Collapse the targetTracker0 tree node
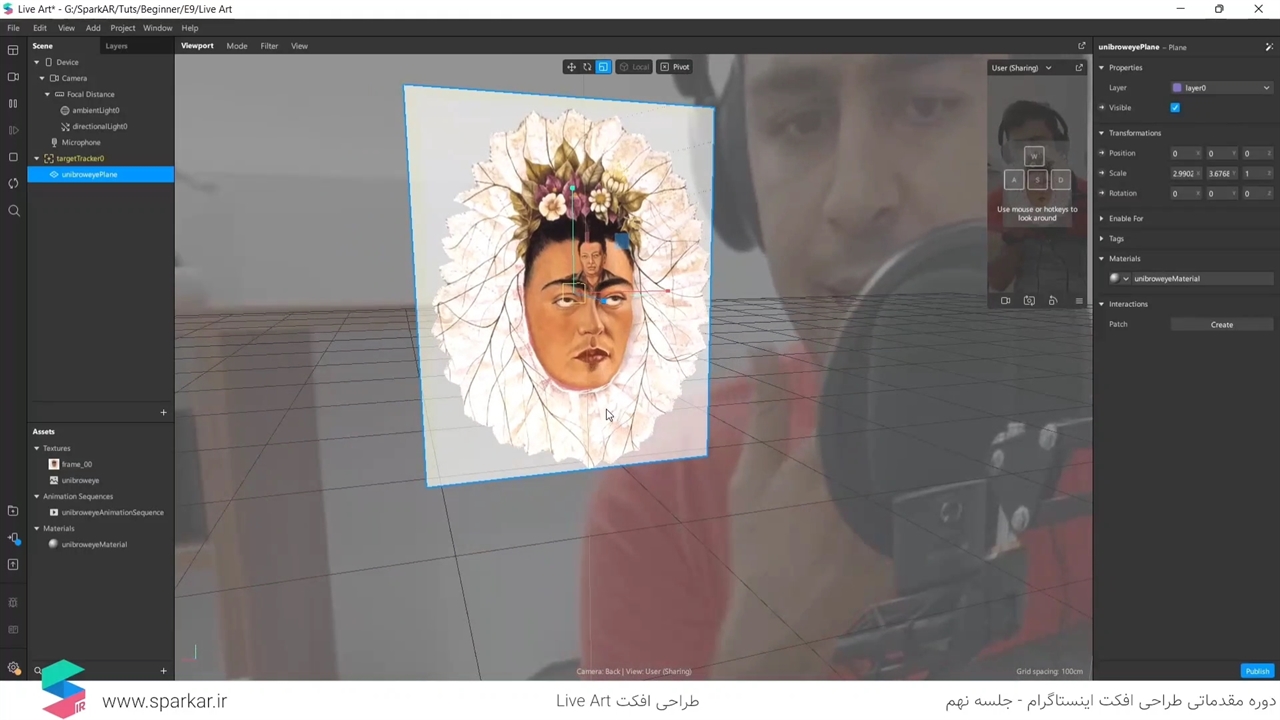 37,158
